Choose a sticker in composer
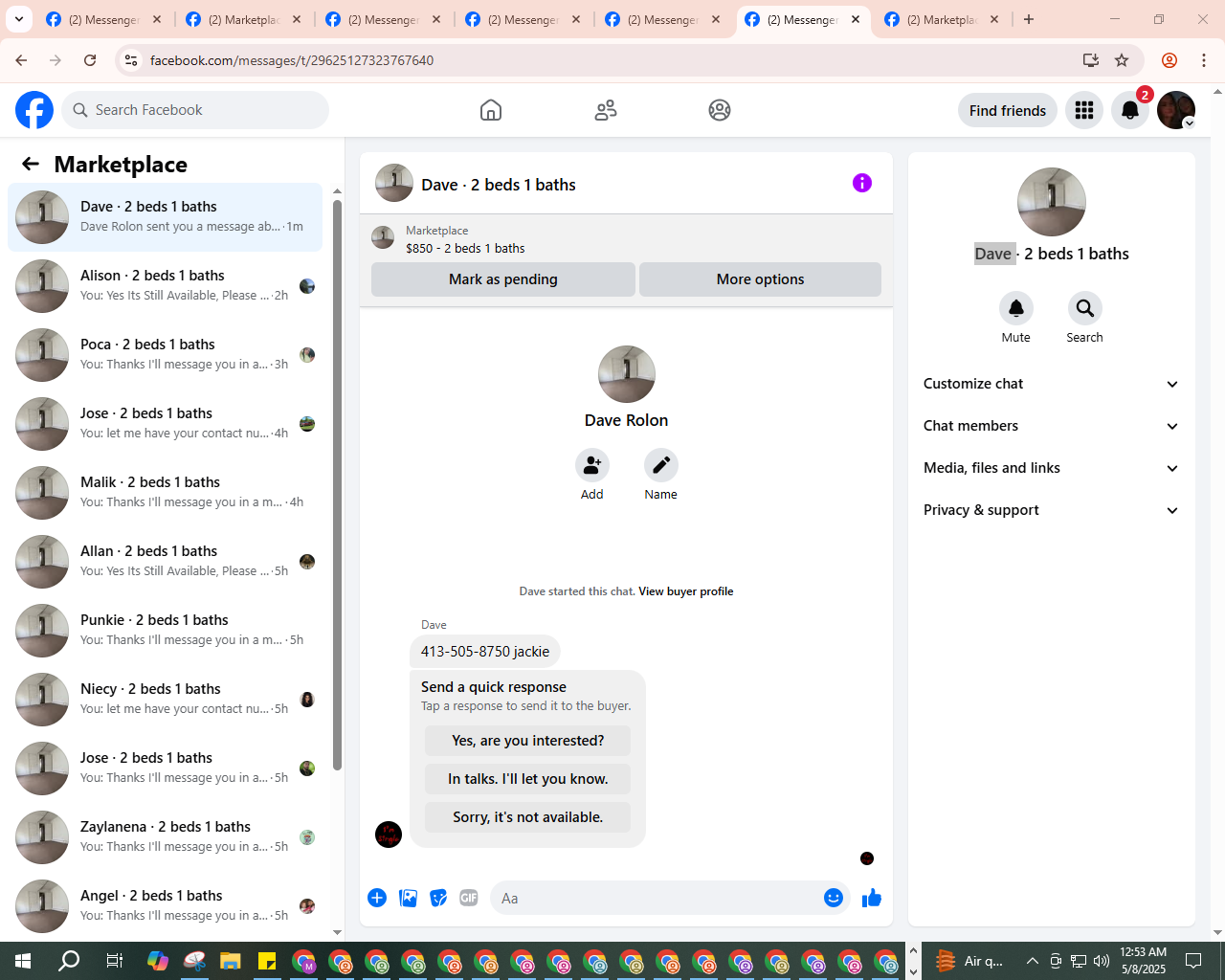The image size is (1225, 980). (x=438, y=898)
